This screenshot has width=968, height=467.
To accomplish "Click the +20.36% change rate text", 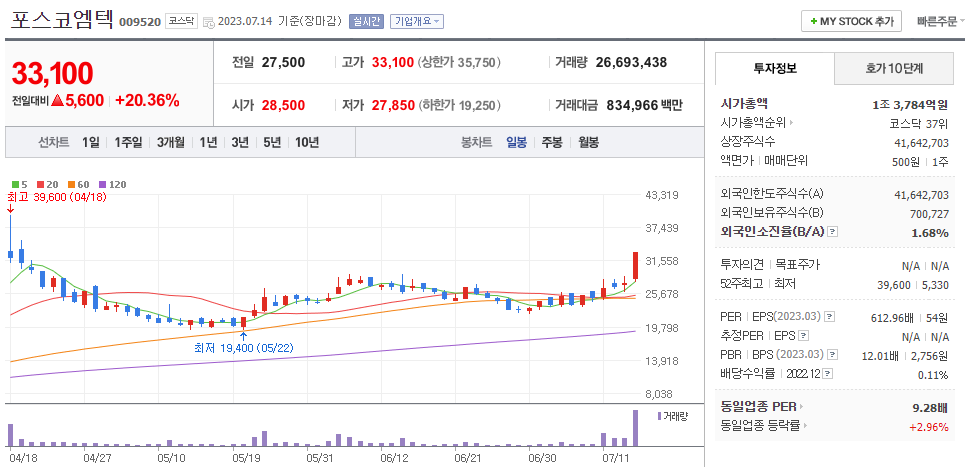I will (x=148, y=101).
